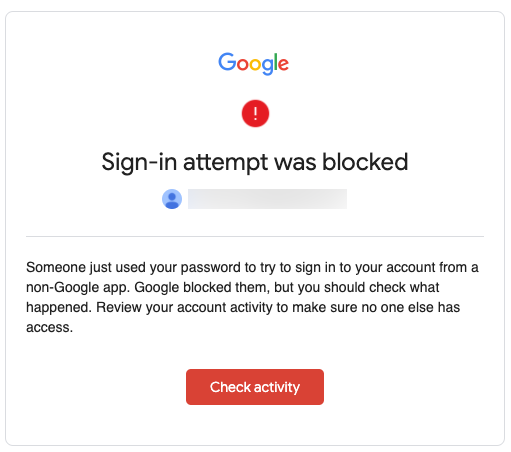Click the horizontal divider line
Viewport: 511px width, 452px height.
(x=255, y=237)
